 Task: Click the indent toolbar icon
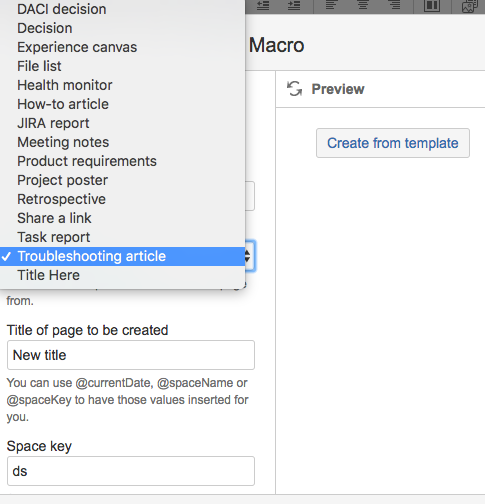pos(294,5)
